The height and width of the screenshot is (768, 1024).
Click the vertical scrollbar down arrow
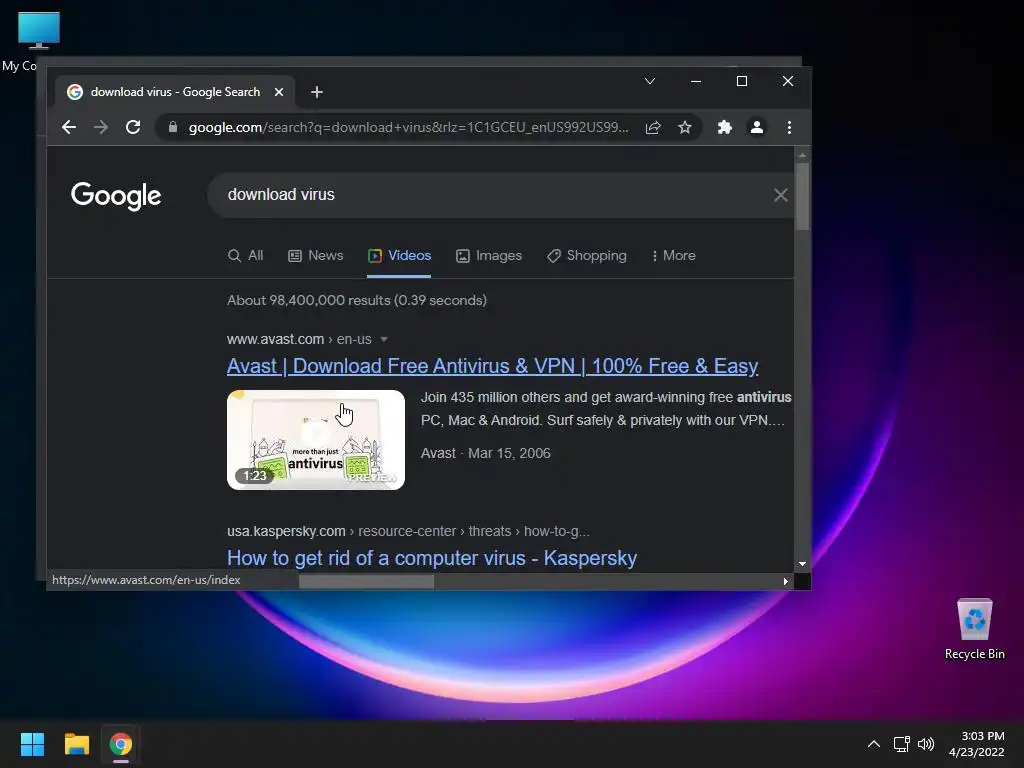803,564
